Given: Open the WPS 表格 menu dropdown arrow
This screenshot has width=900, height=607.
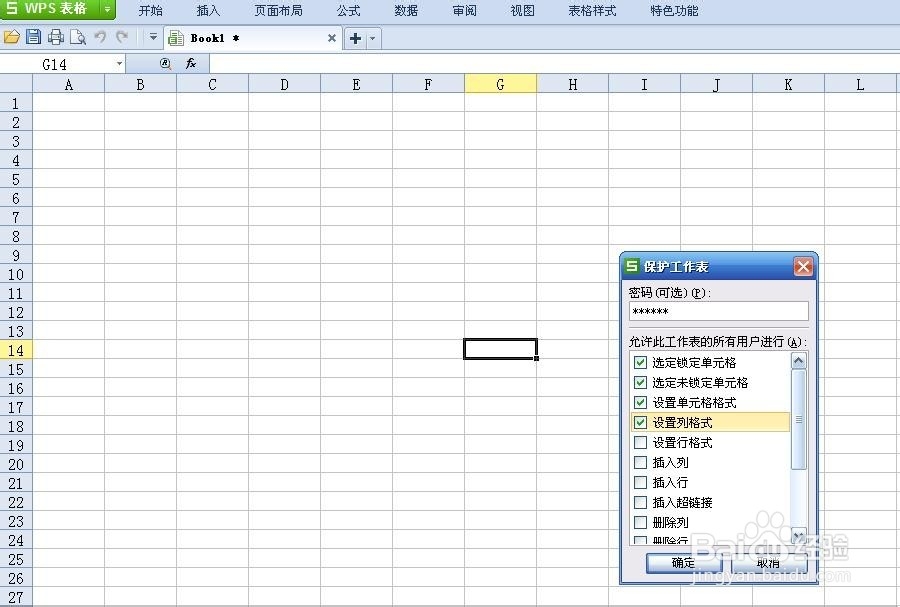Looking at the screenshot, I should [x=106, y=10].
